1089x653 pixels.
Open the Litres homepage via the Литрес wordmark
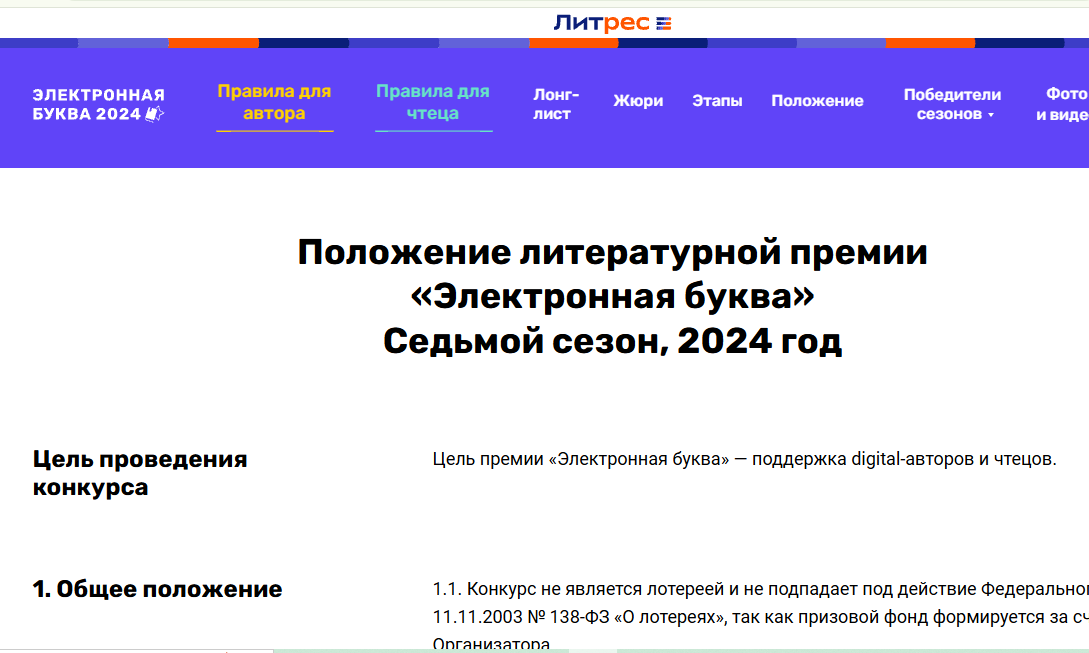[601, 20]
